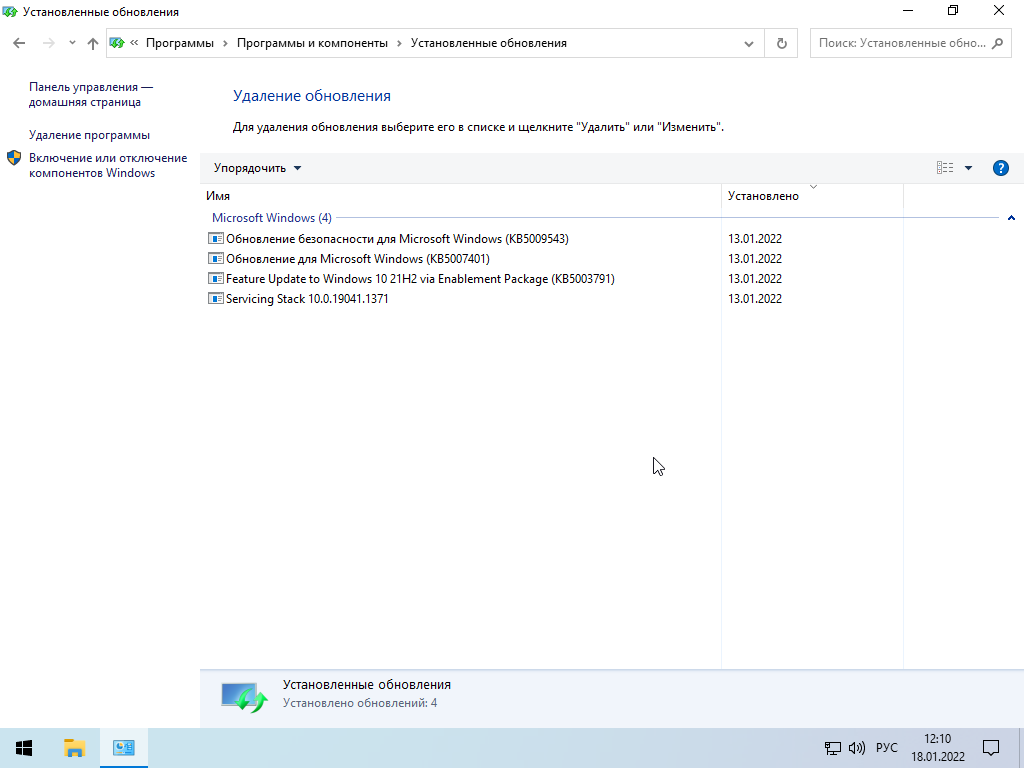The height and width of the screenshot is (768, 1024).
Task: Open the volume tray icon
Action: [857, 748]
